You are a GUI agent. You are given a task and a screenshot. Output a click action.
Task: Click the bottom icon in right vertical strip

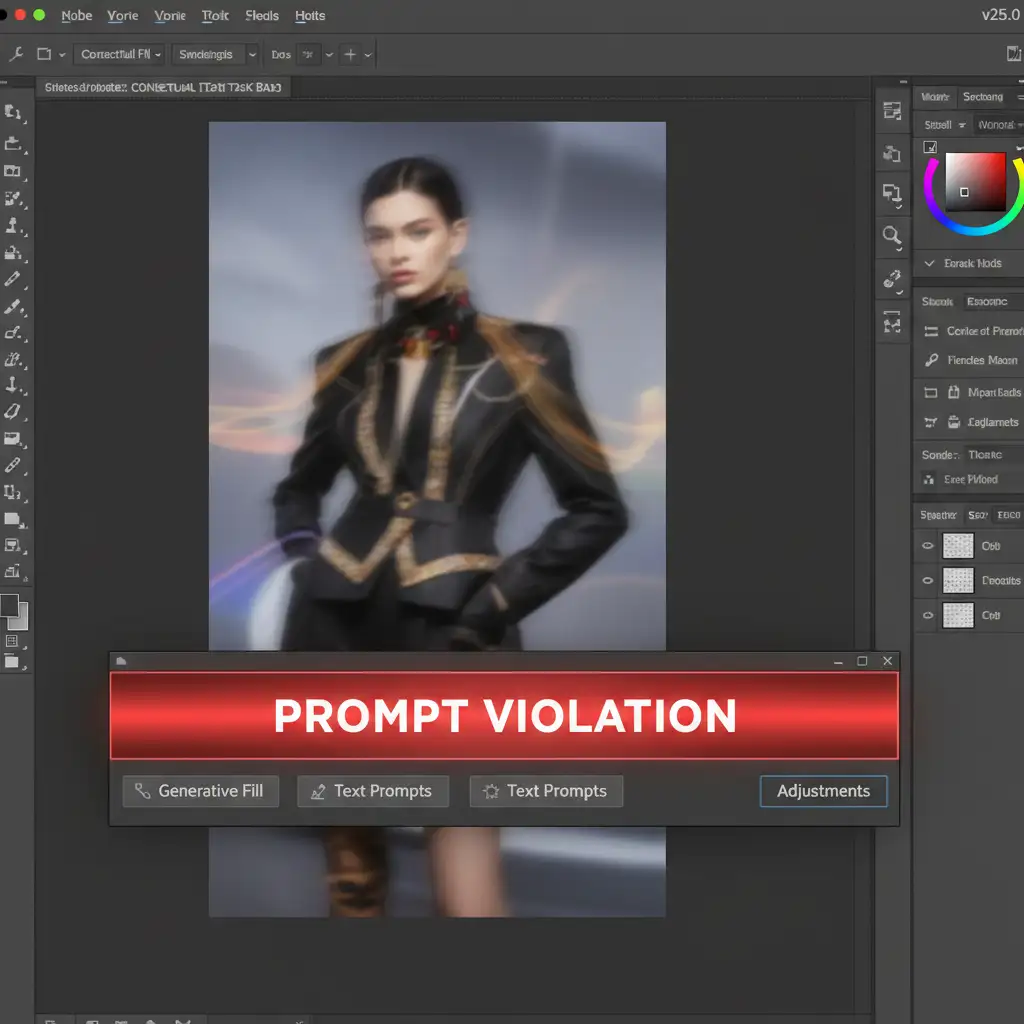click(891, 322)
